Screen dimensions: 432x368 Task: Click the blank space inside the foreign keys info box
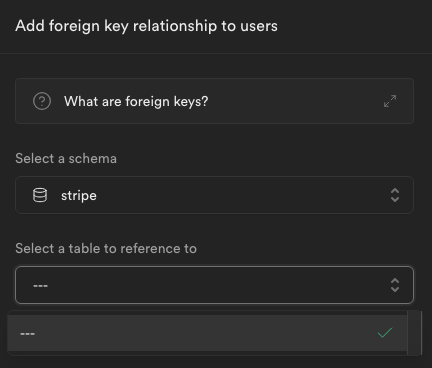295,101
